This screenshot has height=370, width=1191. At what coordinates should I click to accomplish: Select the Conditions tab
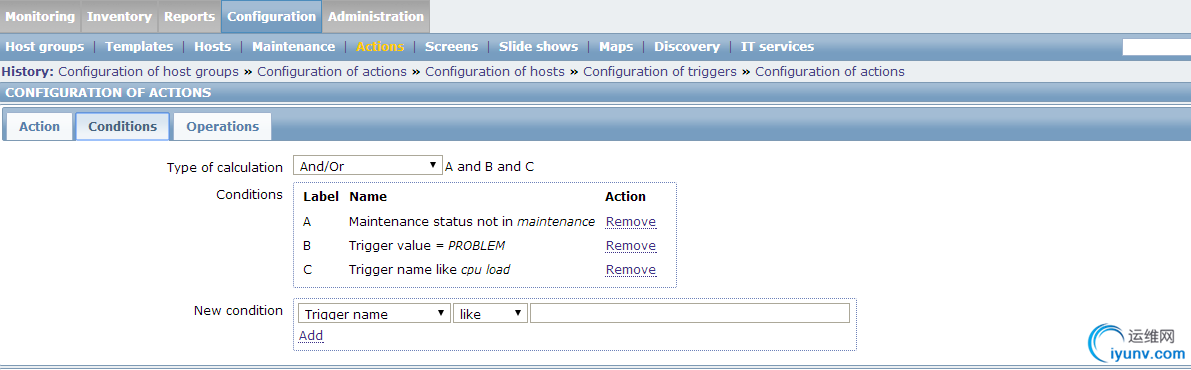tap(122, 127)
